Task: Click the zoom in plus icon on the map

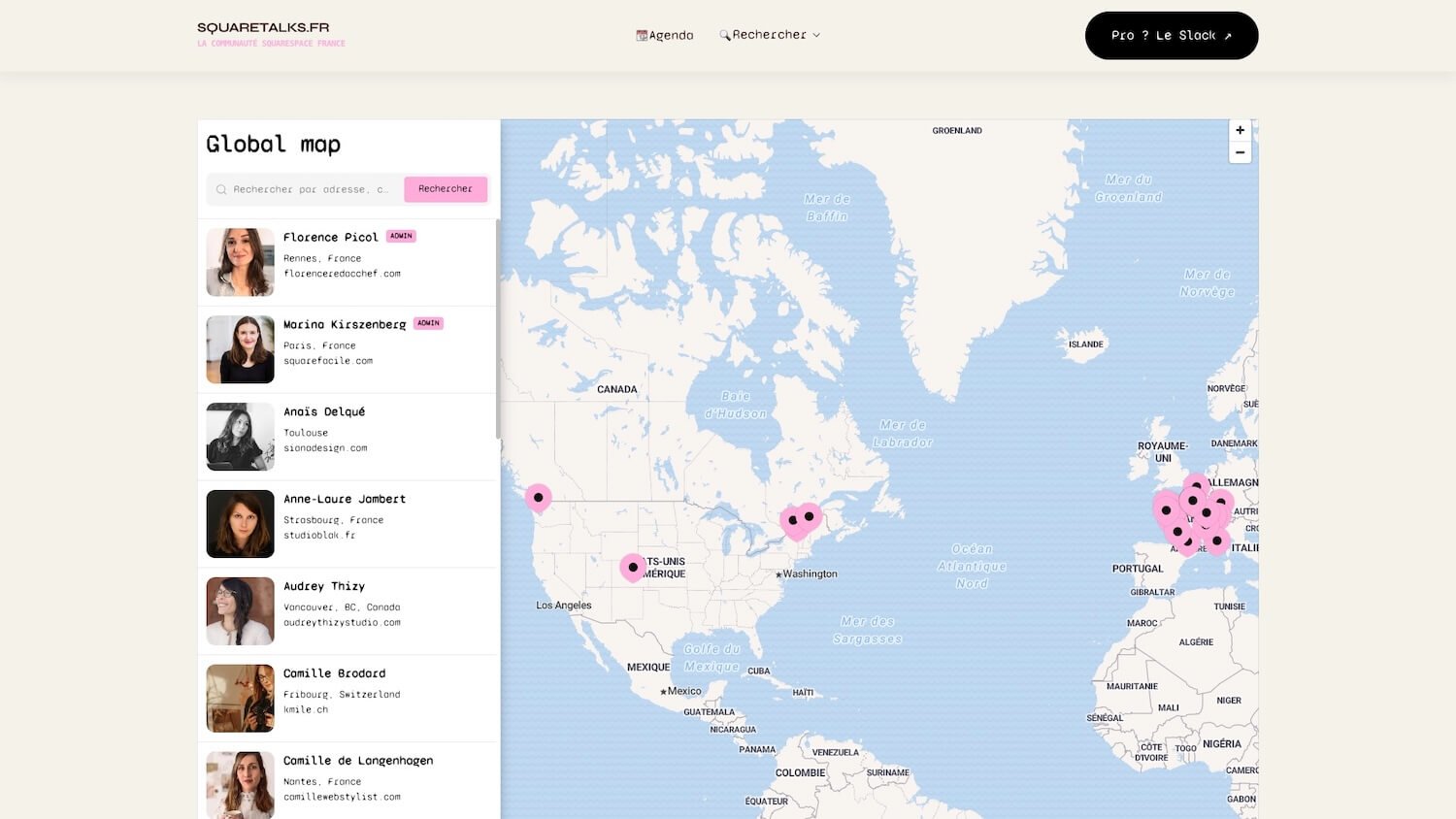Action: (1240, 129)
